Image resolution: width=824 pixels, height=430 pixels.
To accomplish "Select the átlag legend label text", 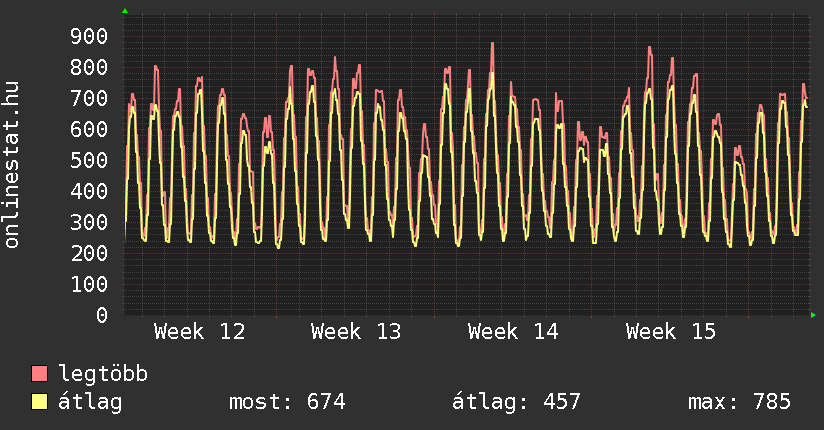I will point(91,402).
